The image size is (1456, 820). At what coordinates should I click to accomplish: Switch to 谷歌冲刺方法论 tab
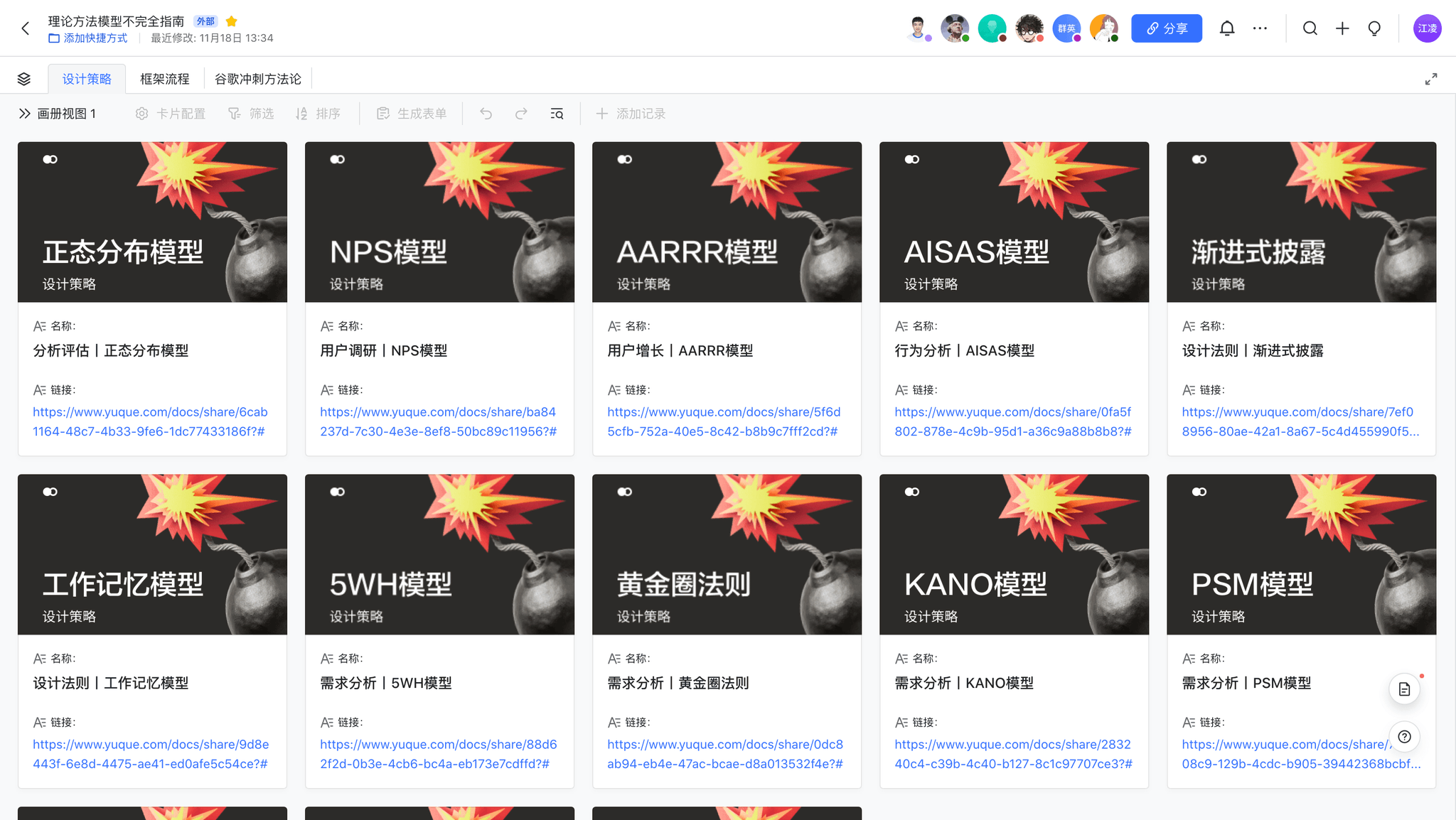coord(257,79)
